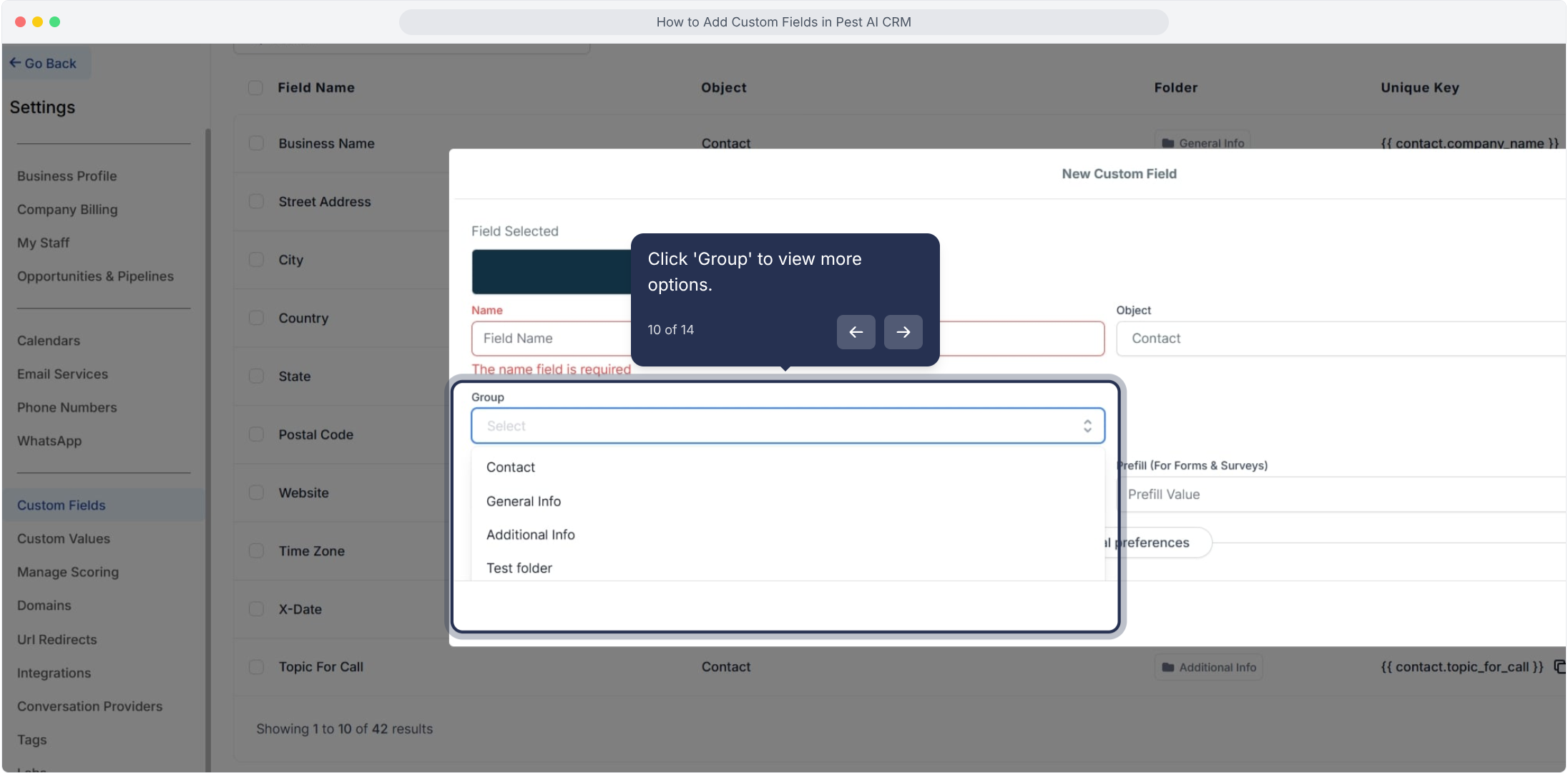1568x773 pixels.
Task: Choose Contact from the Group list
Action: click(x=788, y=467)
